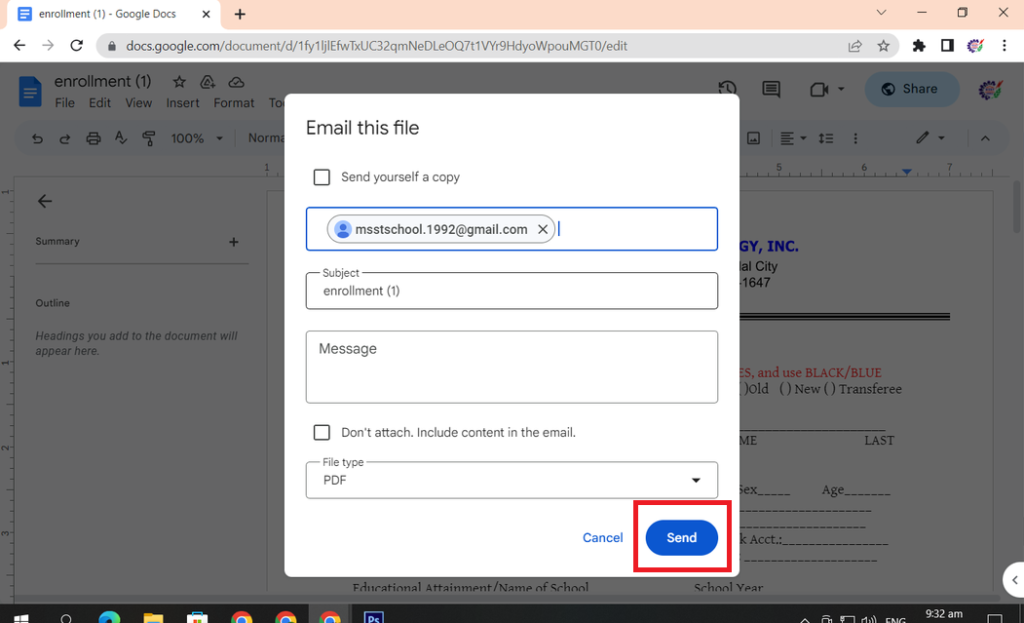Remove the msstschool.1992@gmail.com recipient chip
1024x623 pixels.
click(542, 230)
